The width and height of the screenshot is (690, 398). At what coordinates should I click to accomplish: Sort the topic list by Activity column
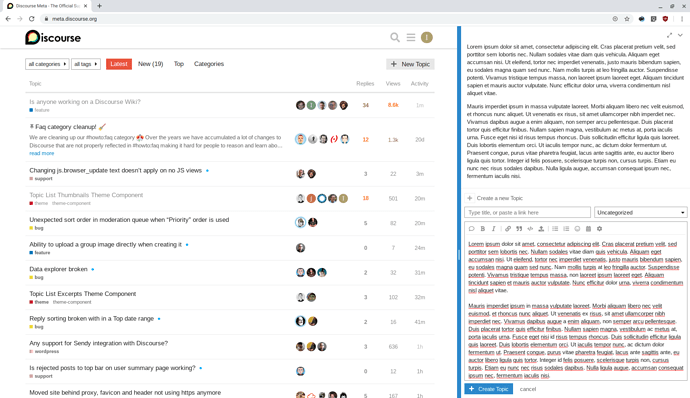(x=419, y=84)
